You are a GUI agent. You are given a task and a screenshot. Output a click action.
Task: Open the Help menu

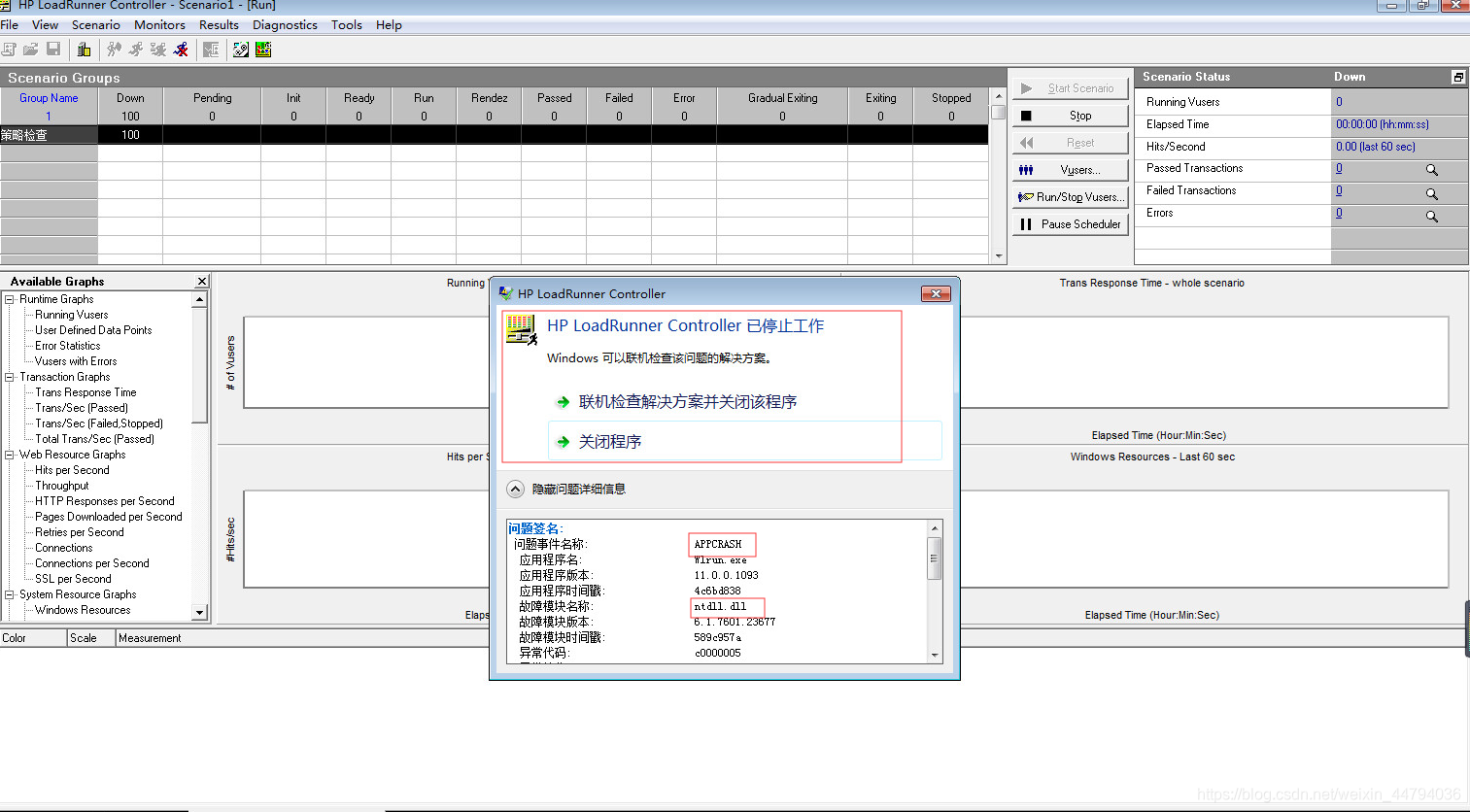tap(389, 25)
